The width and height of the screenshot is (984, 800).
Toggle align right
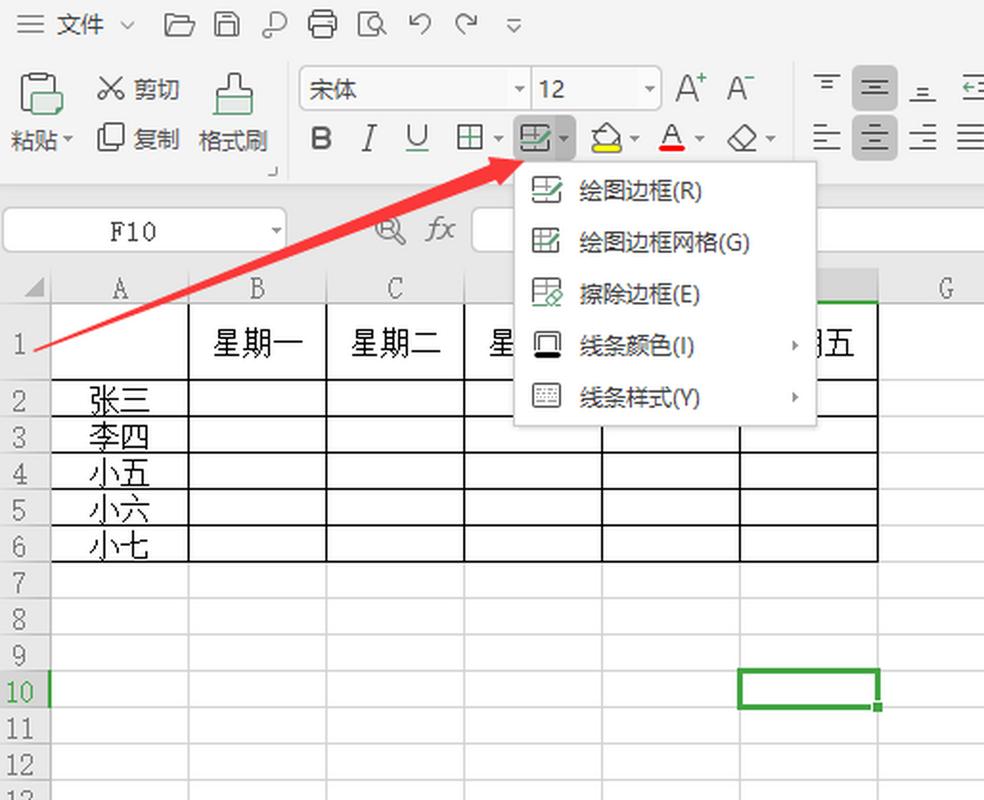922,137
